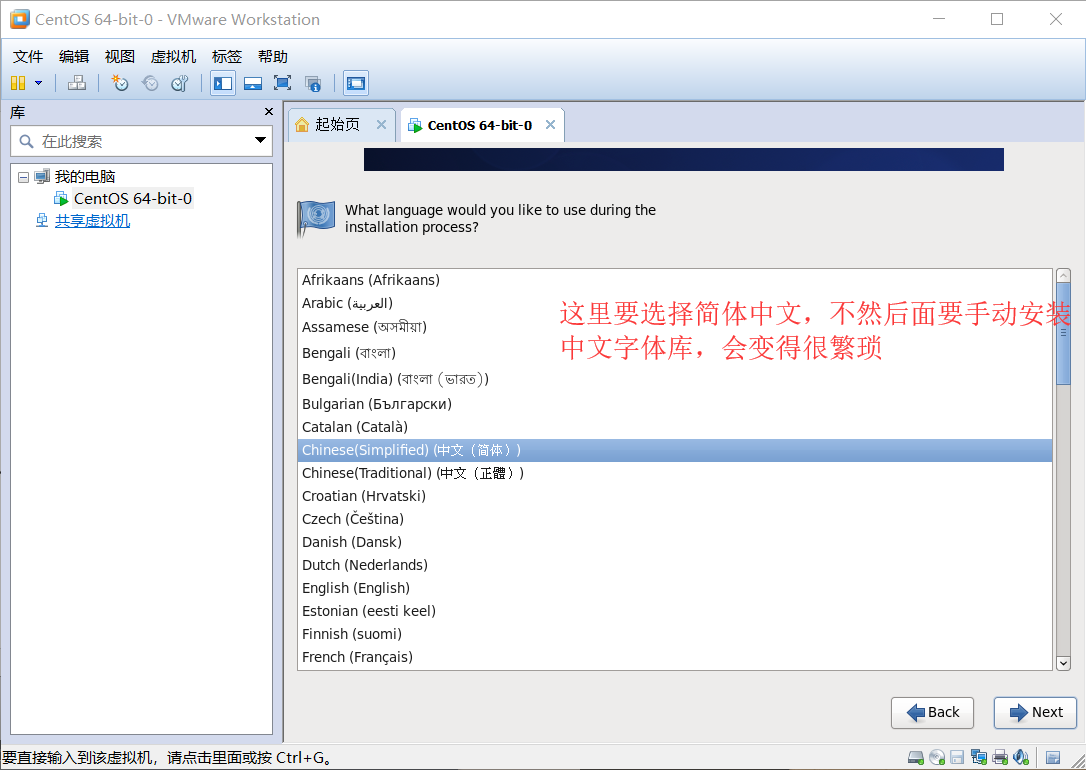Select 我的电脑 in the library tree
1086x770 pixels.
click(84, 177)
